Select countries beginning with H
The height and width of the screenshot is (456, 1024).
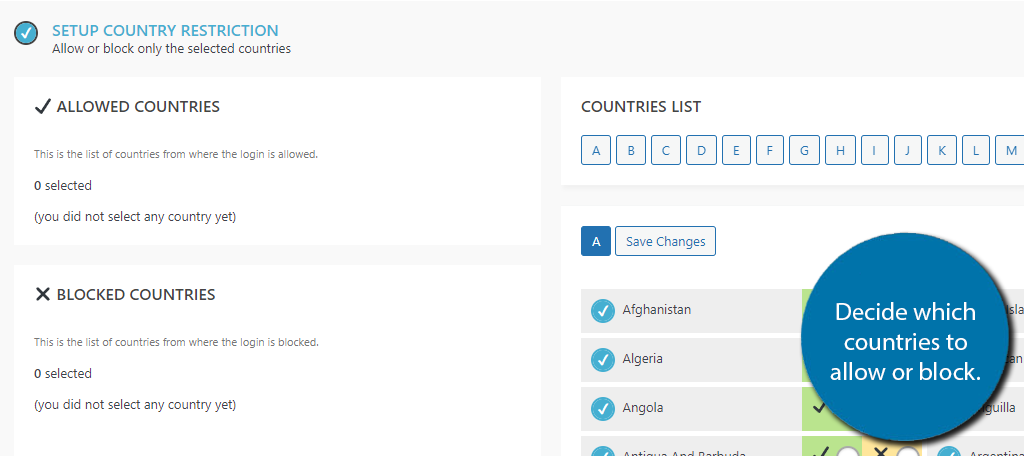point(840,150)
